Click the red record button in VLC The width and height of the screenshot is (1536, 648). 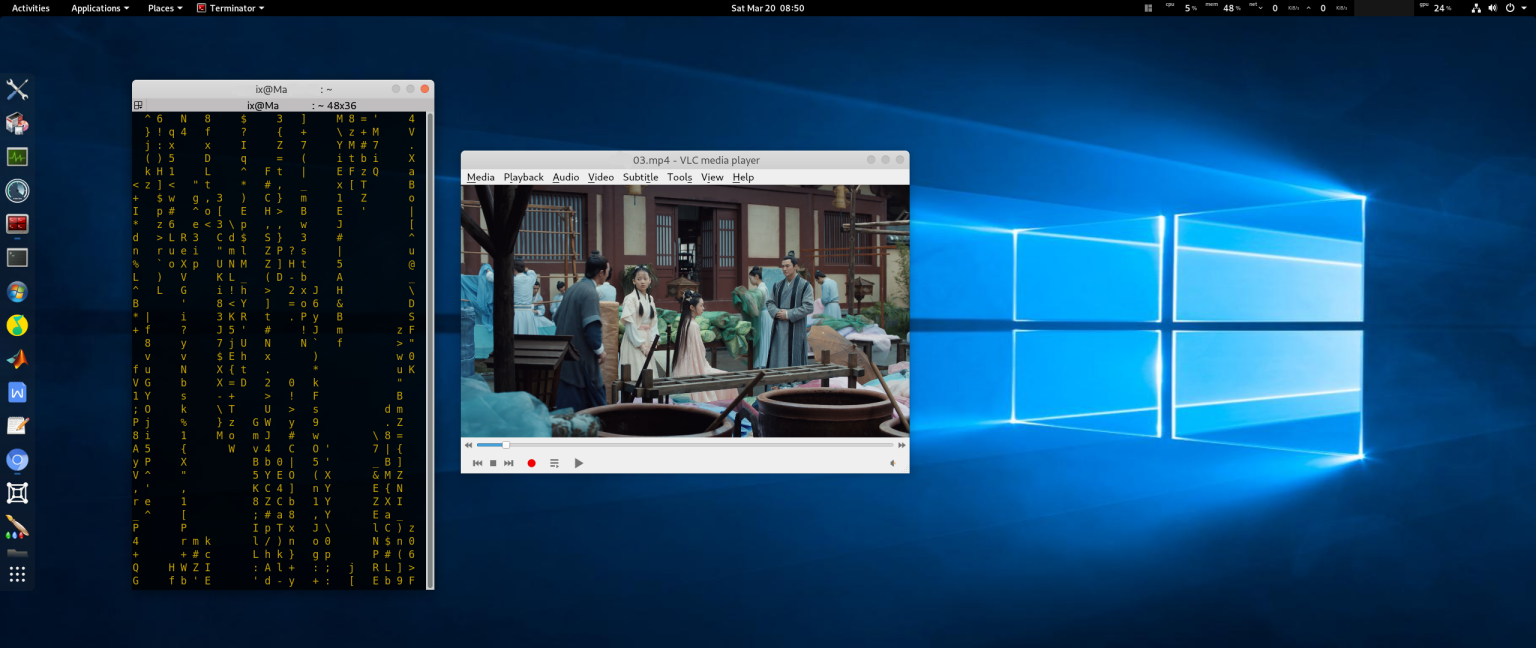coord(531,463)
